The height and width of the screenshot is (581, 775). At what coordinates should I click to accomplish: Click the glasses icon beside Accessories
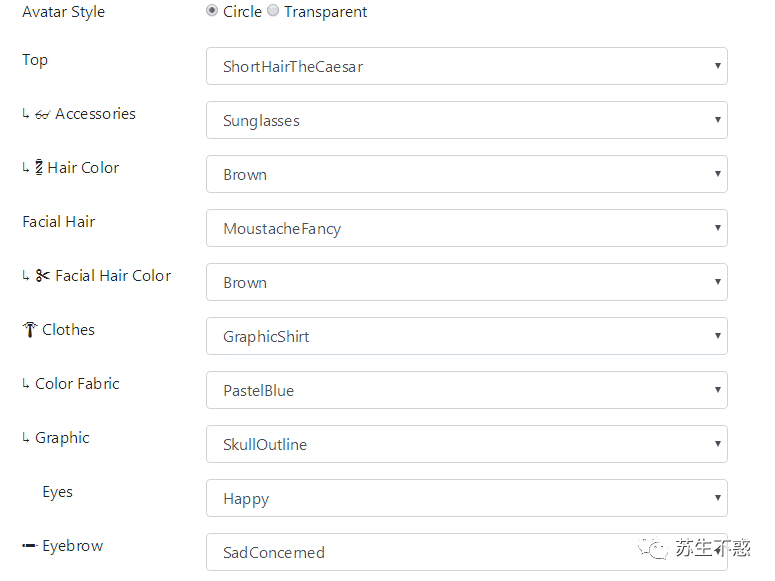pos(43,115)
